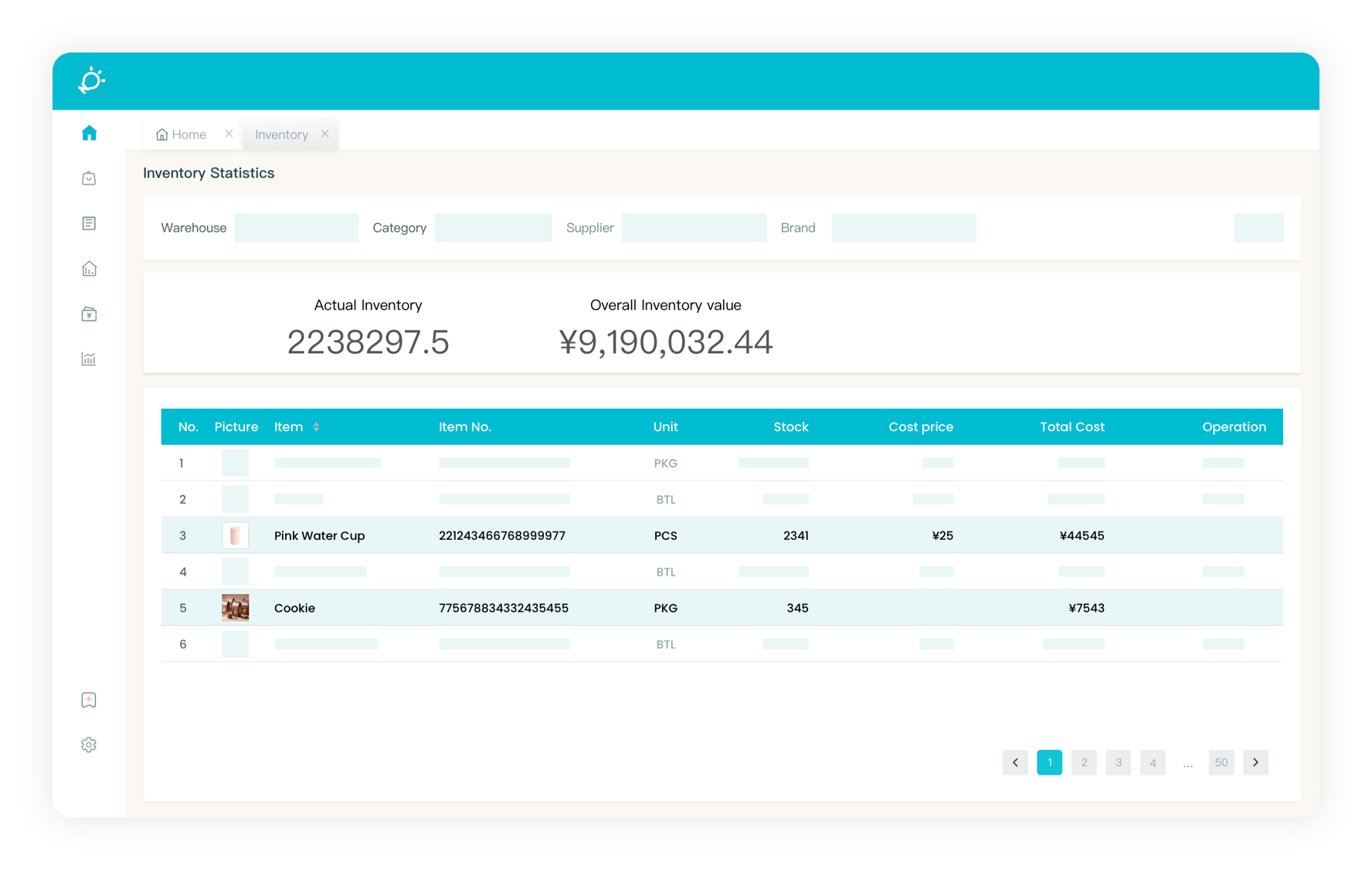This screenshot has width=1372, height=870.
Task: Open the chart statistics sidebar icon
Action: coord(90,359)
